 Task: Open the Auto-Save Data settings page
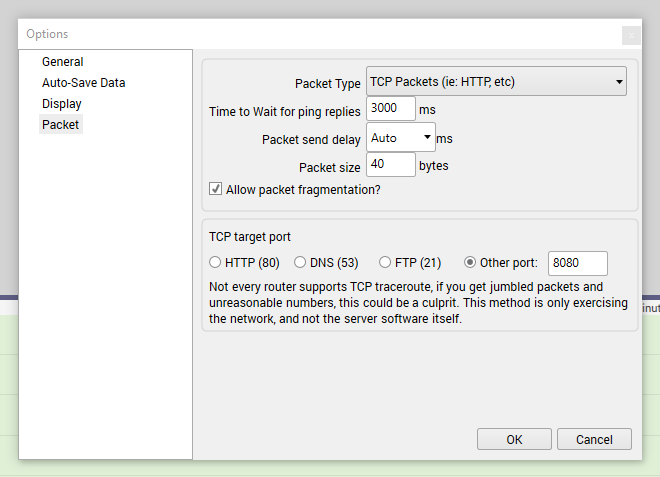pyautogui.click(x=83, y=83)
